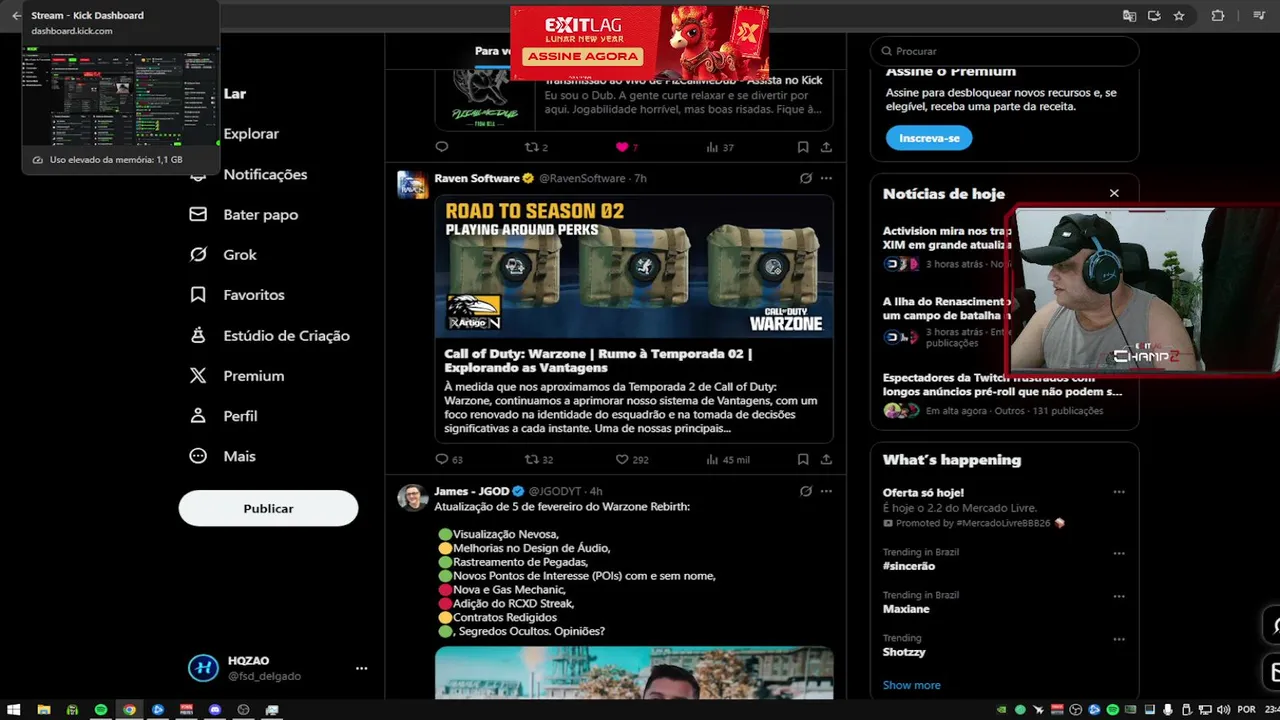This screenshot has width=1280, height=720.
Task: Bookmark this page with star icon
Action: [1179, 16]
